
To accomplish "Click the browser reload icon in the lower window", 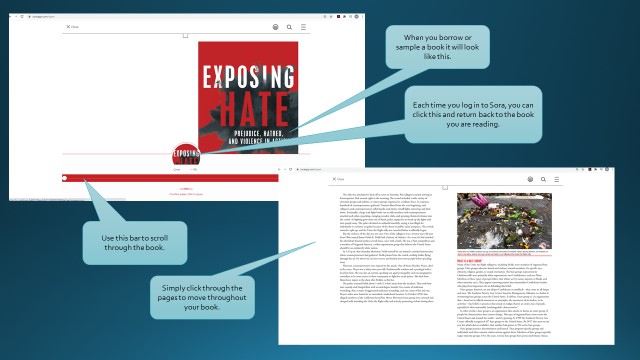I will click(x=291, y=169).
